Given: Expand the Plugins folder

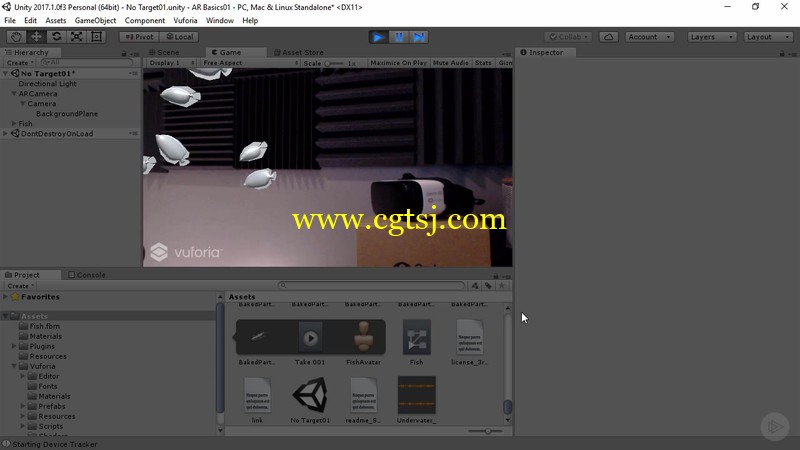Looking at the screenshot, I should 14,346.
